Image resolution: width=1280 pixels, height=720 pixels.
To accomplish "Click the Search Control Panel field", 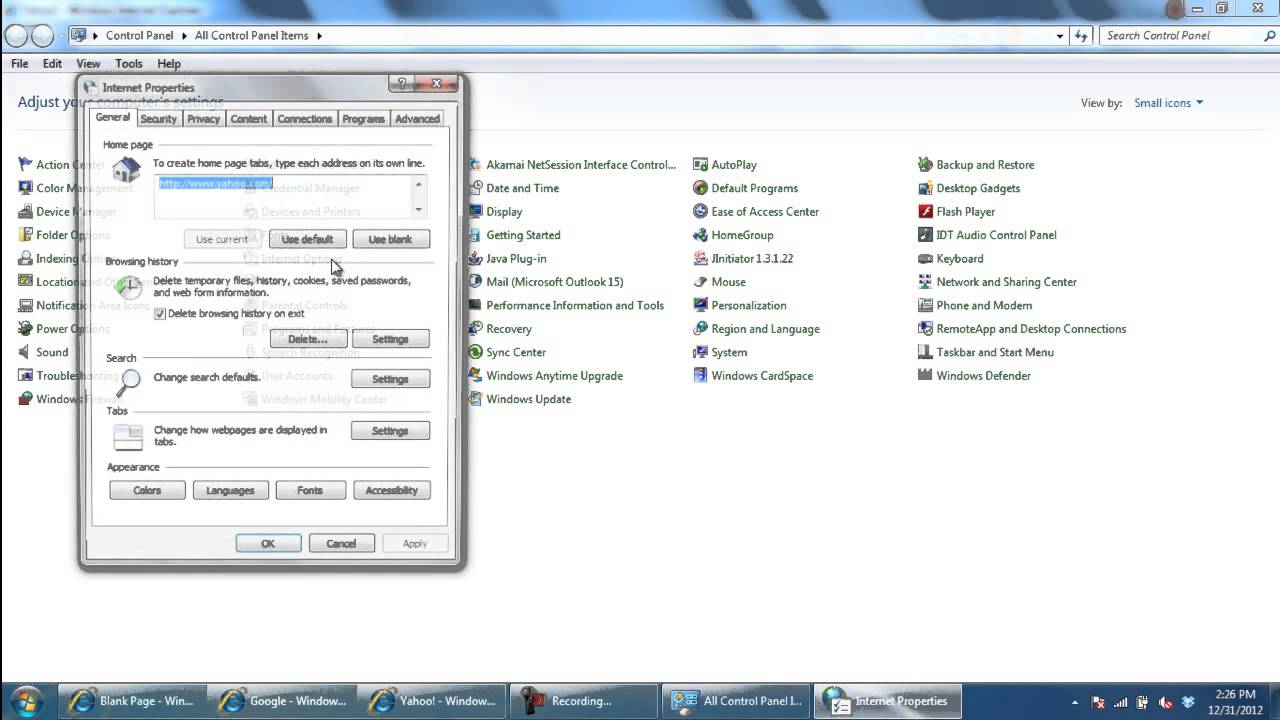I will tap(1187, 36).
